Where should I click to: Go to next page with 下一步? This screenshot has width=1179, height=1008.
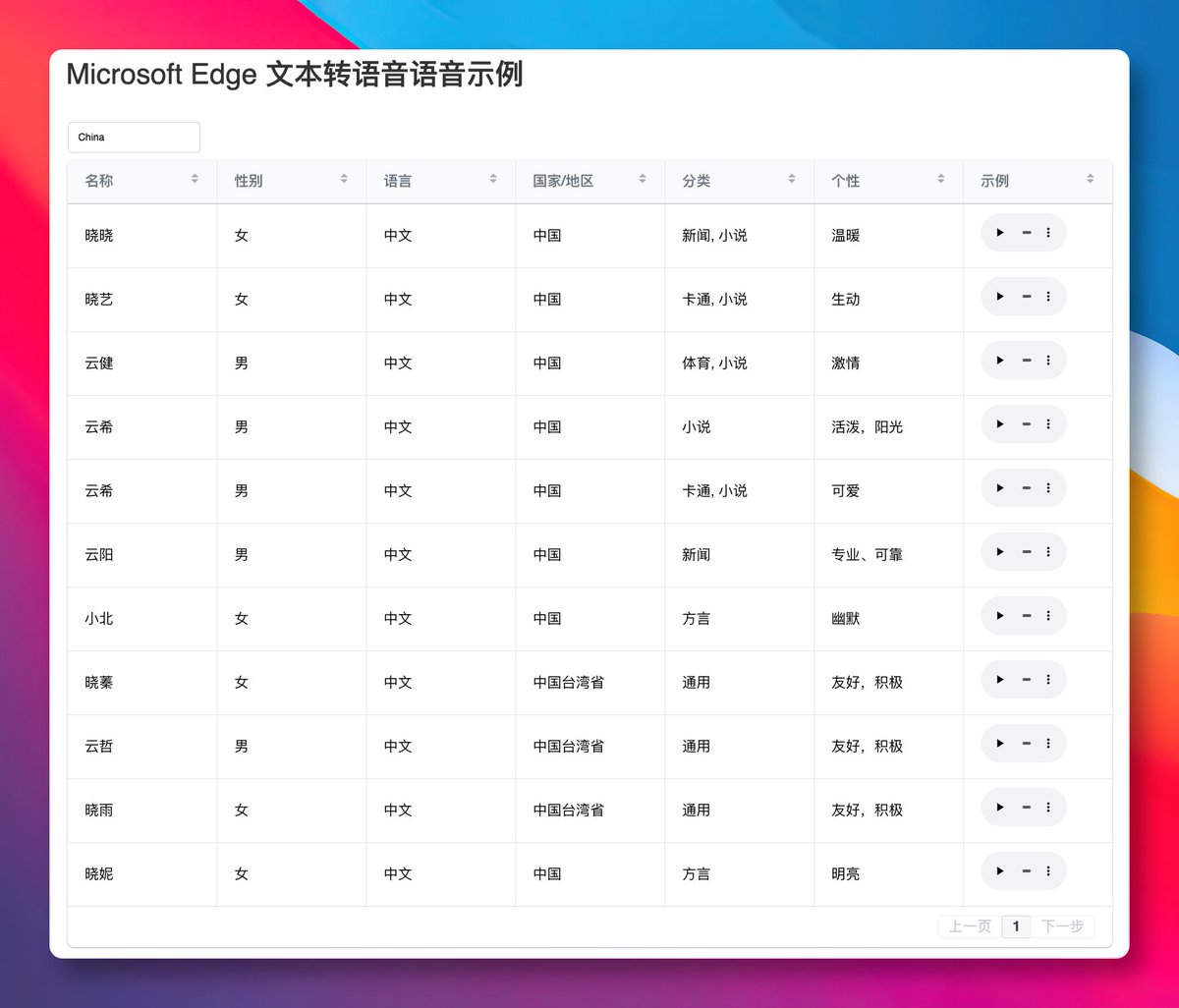coord(1063,926)
